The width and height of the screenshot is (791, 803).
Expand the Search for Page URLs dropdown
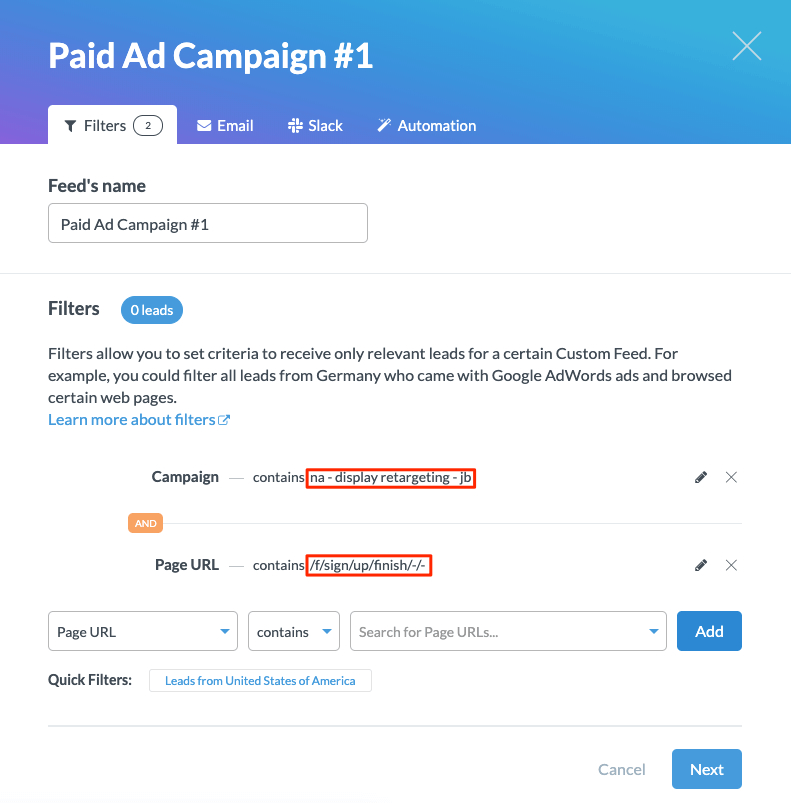click(655, 631)
